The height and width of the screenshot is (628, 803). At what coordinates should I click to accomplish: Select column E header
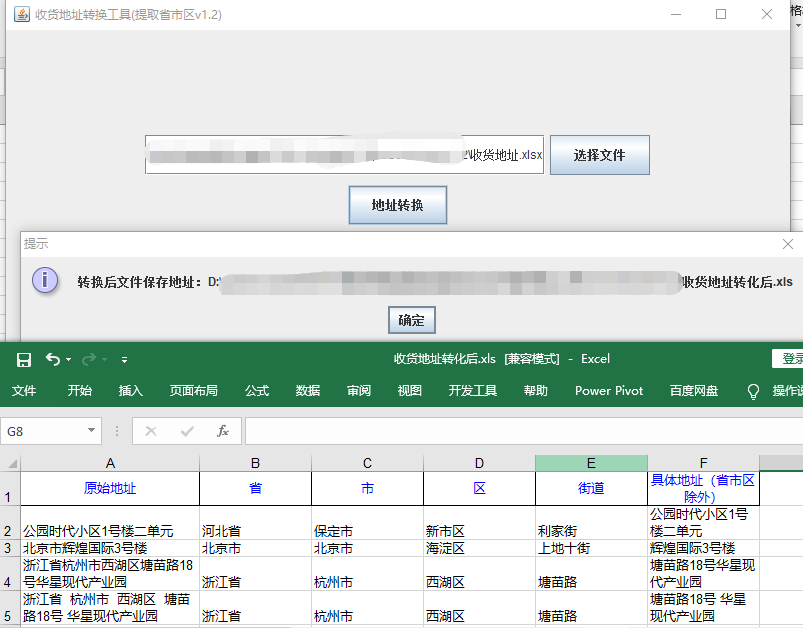(x=591, y=463)
